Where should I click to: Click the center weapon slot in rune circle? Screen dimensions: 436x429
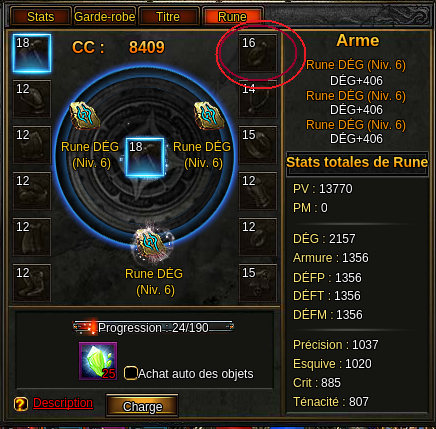tap(145, 157)
